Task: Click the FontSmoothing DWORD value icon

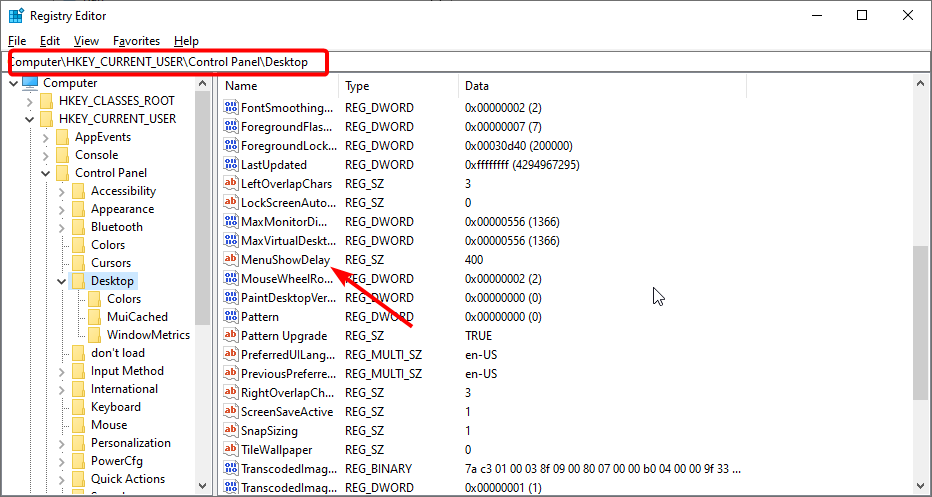Action: coord(231,108)
